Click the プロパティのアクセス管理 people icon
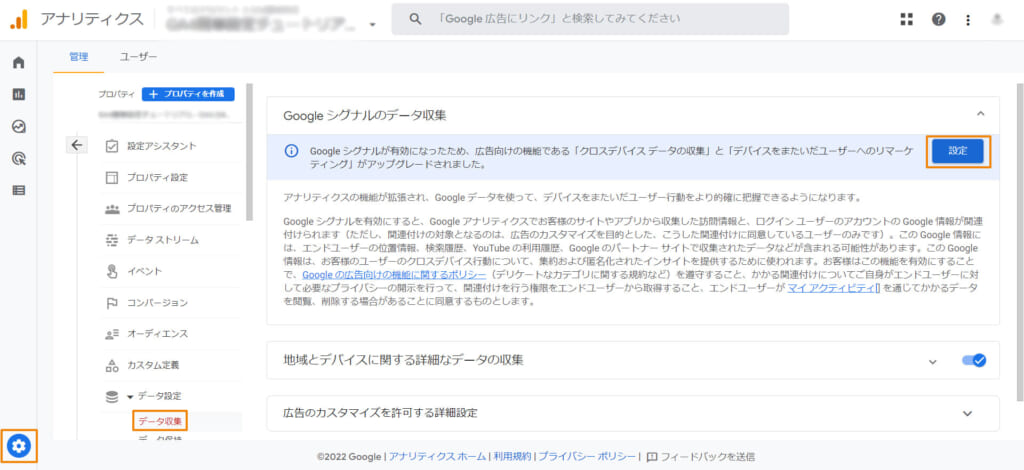This screenshot has width=1024, height=470. click(112, 209)
